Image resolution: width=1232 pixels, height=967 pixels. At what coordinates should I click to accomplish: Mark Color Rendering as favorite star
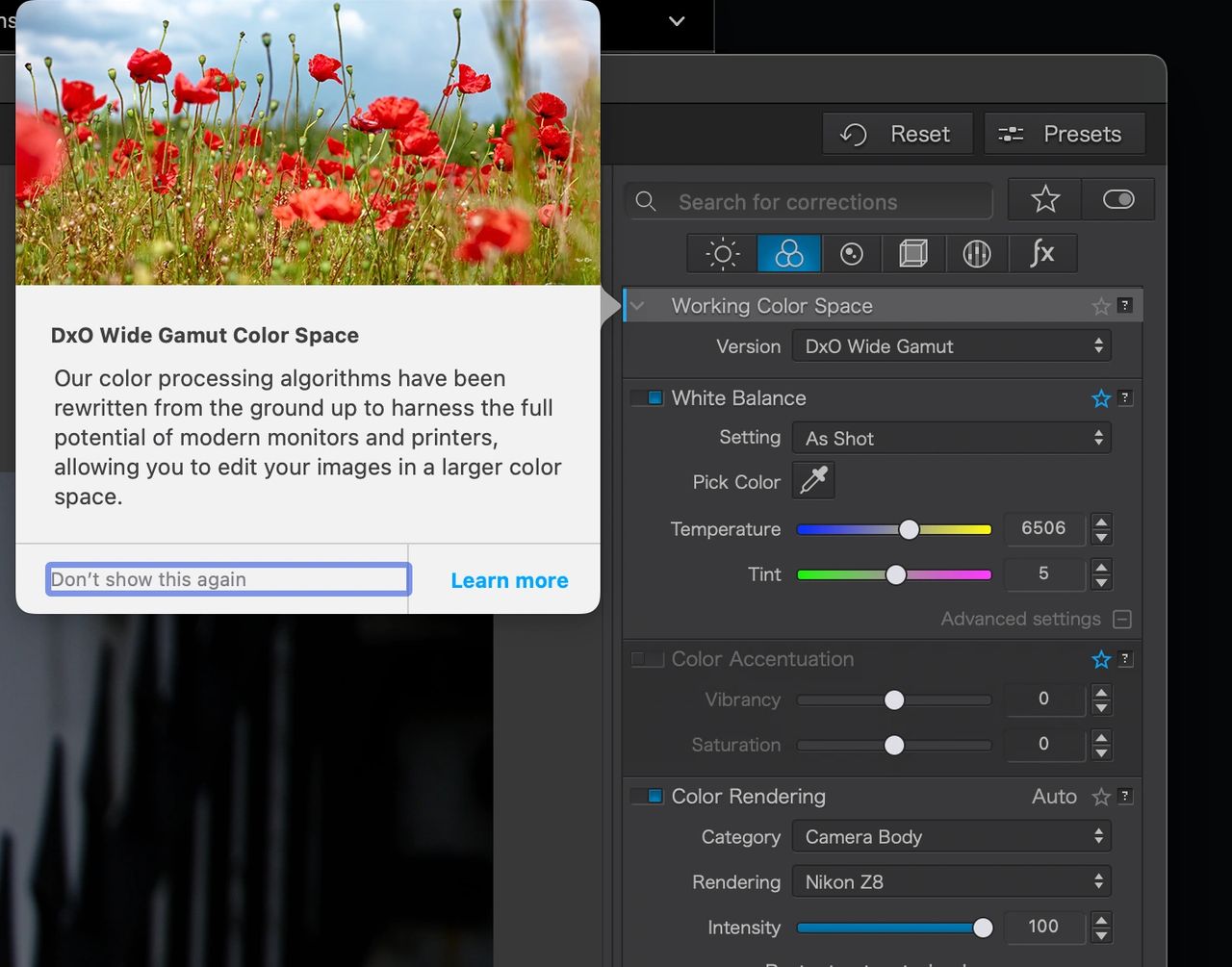pyautogui.click(x=1101, y=797)
